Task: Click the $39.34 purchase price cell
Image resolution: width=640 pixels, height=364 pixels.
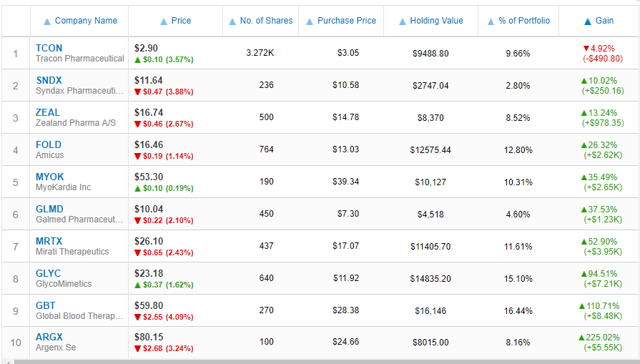Action: pyautogui.click(x=346, y=182)
